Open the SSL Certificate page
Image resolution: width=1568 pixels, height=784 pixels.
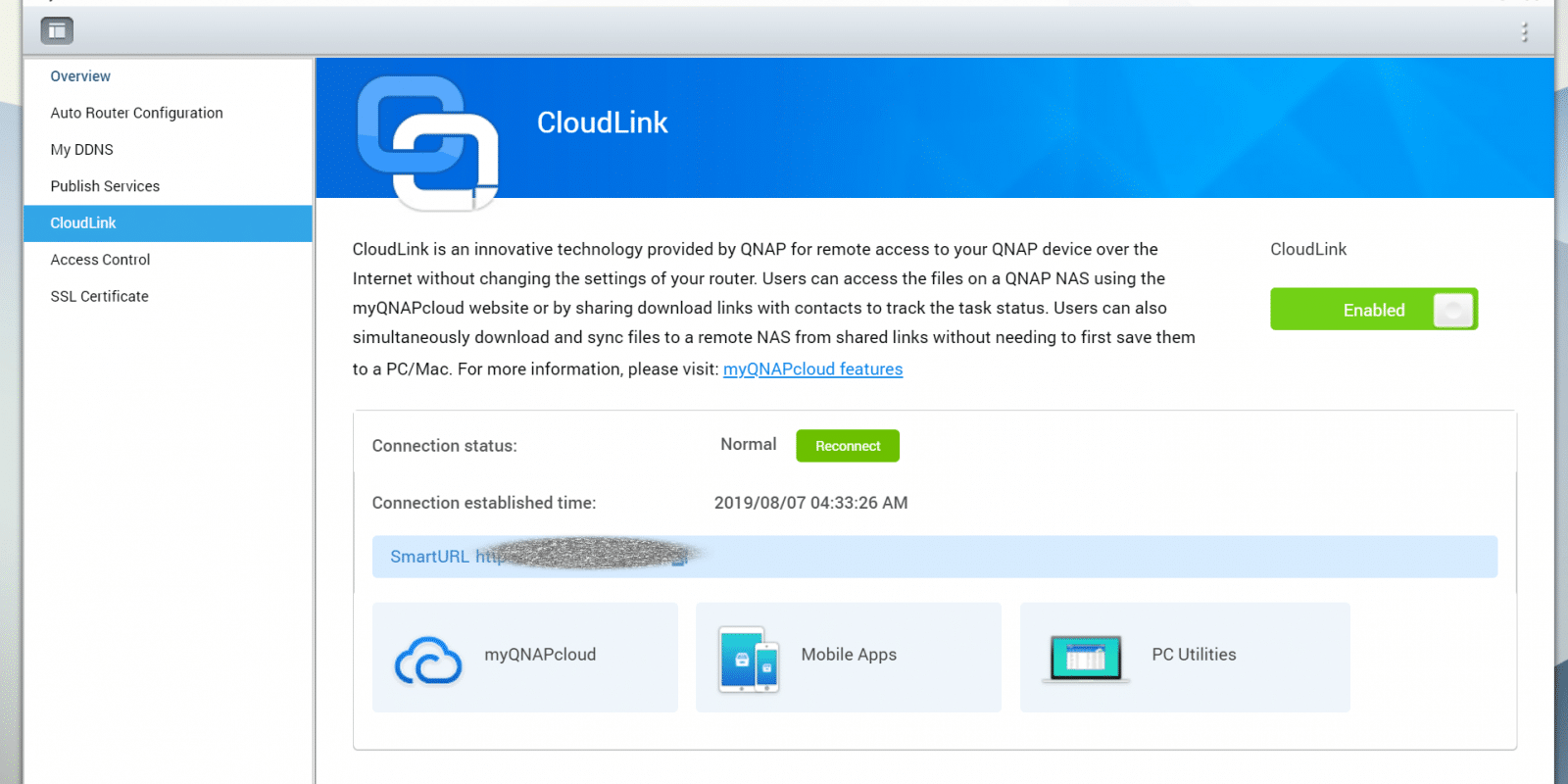(x=100, y=296)
